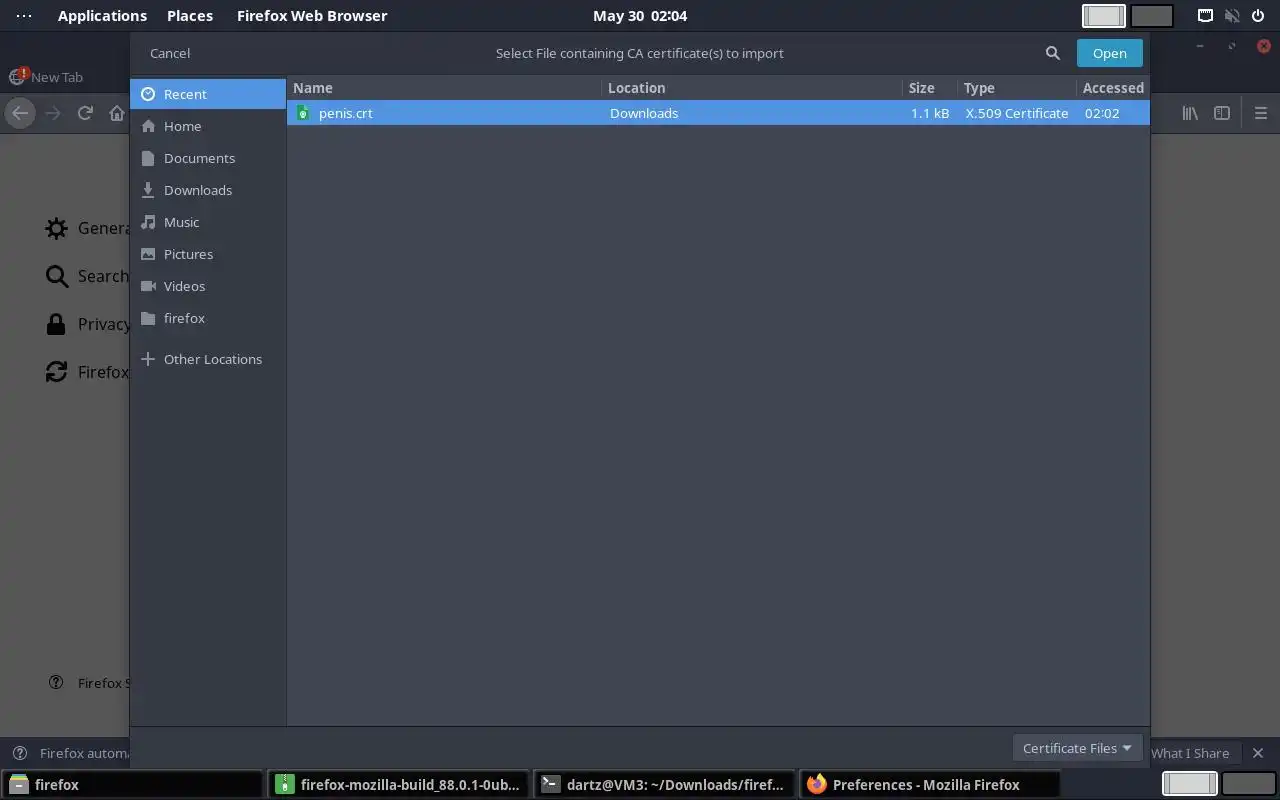1280x800 pixels.
Task: Close the notification bar with X
Action: pyautogui.click(x=1258, y=753)
